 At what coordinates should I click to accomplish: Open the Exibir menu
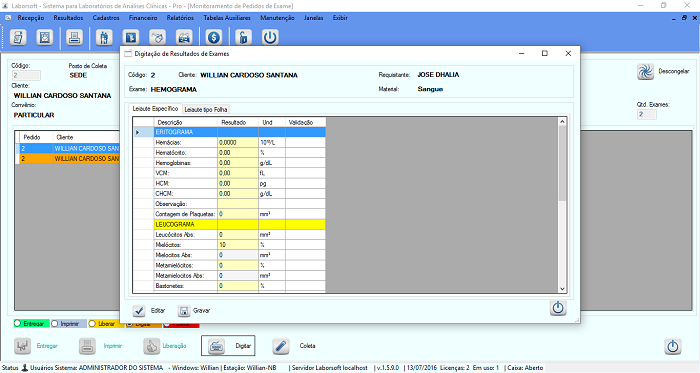point(340,18)
